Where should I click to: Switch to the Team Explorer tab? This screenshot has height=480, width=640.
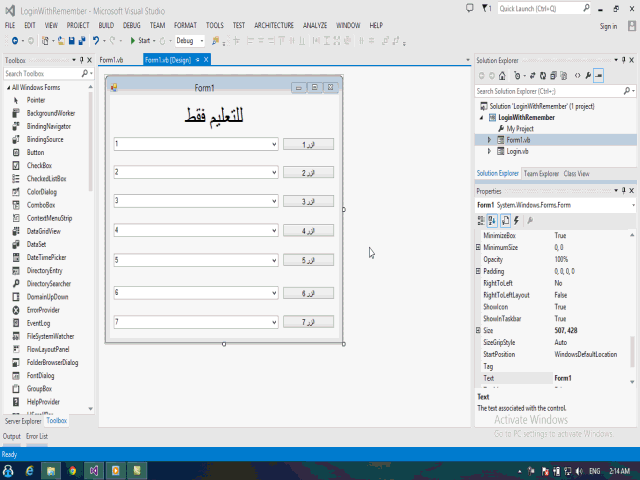[x=541, y=174]
